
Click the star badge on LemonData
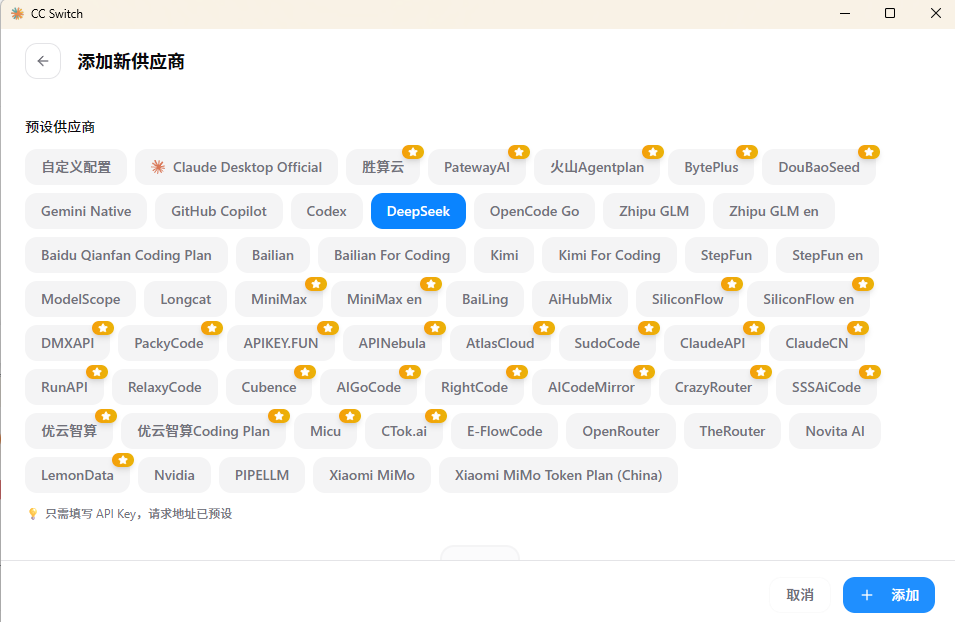click(x=122, y=460)
